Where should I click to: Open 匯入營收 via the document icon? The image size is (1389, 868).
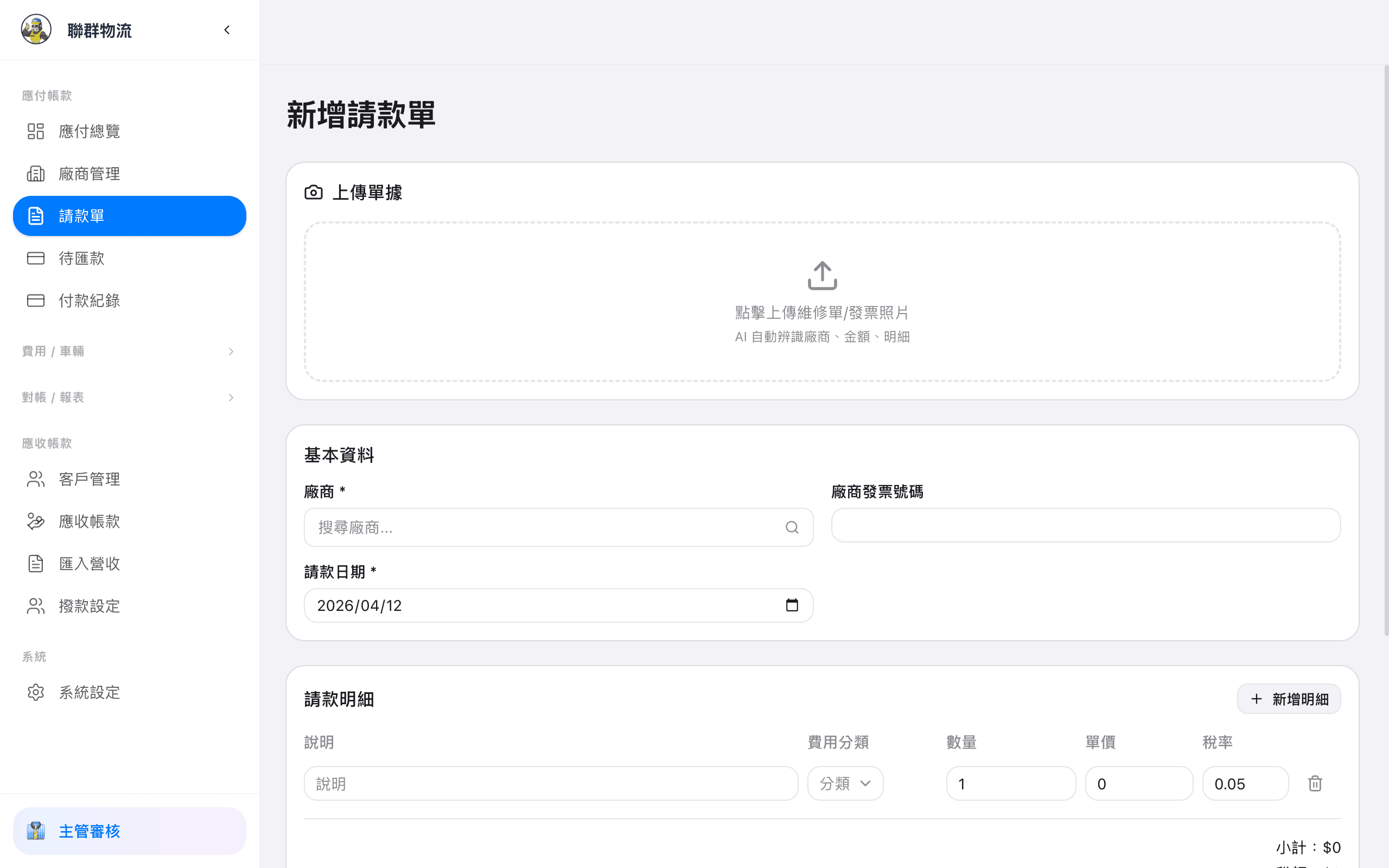(36, 563)
